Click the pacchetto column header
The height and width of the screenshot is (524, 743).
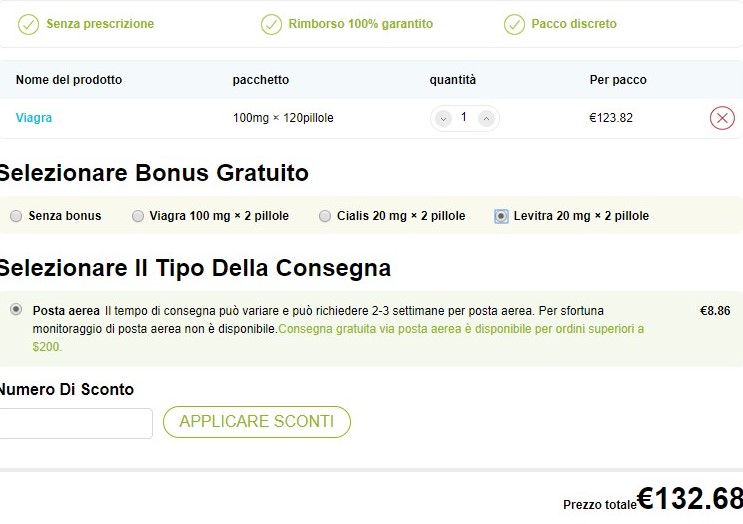click(x=261, y=80)
